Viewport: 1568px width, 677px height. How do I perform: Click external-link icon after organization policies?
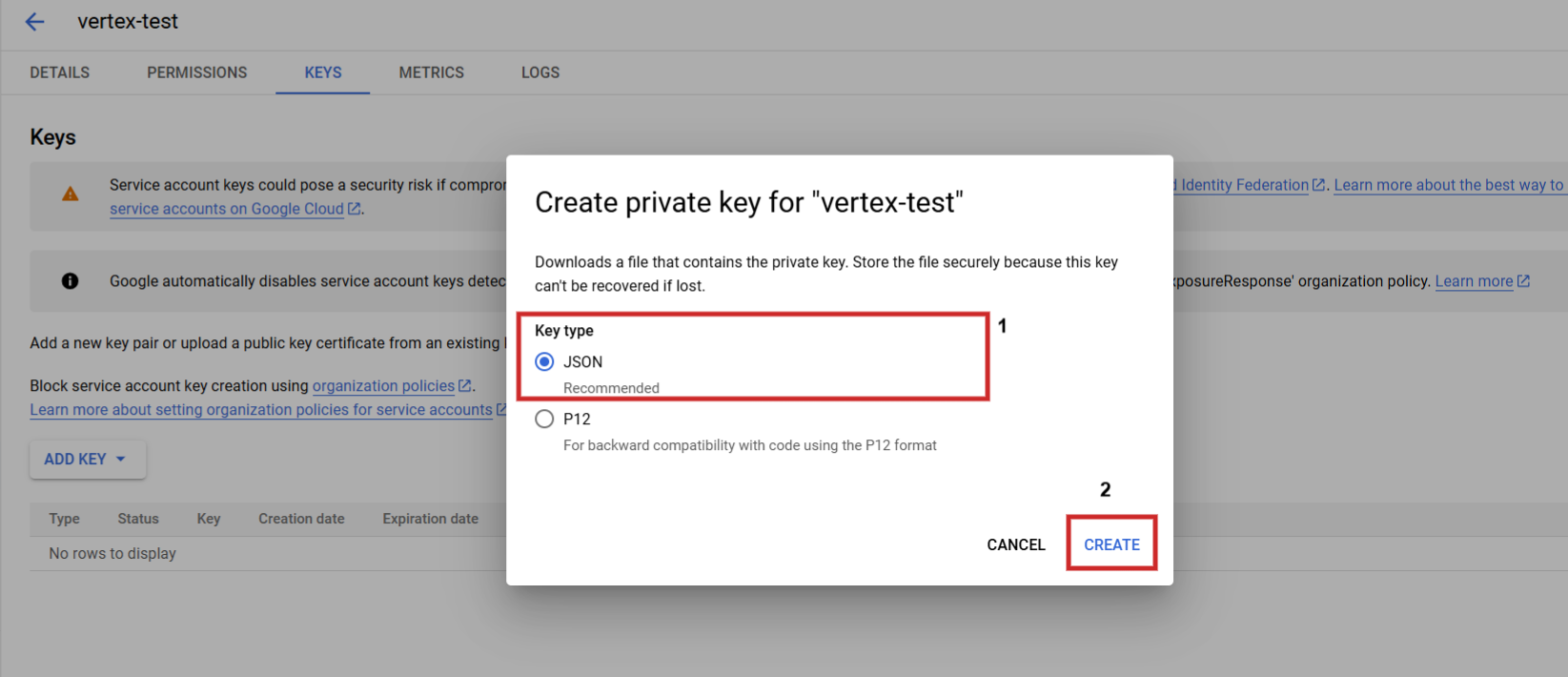point(465,386)
